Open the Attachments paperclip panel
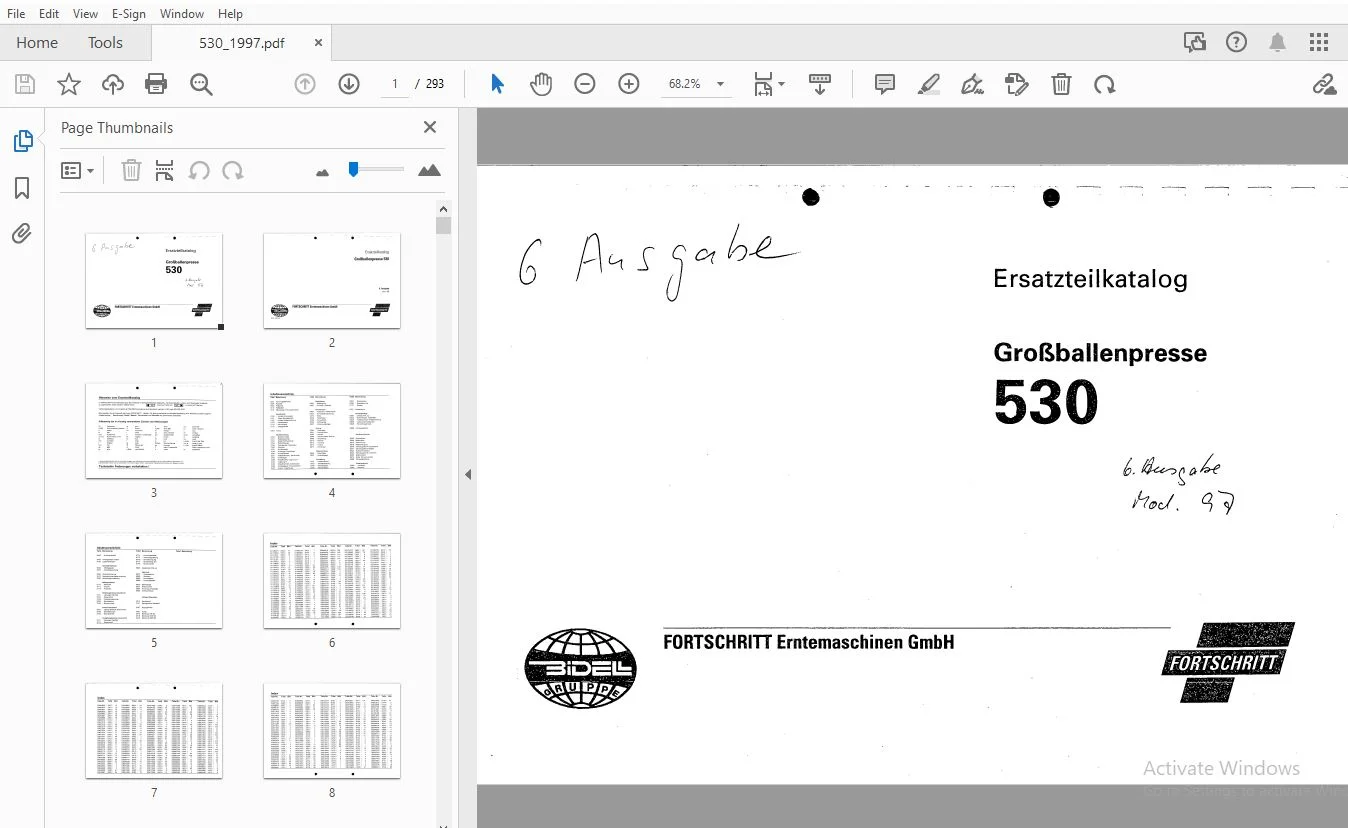 (x=22, y=234)
